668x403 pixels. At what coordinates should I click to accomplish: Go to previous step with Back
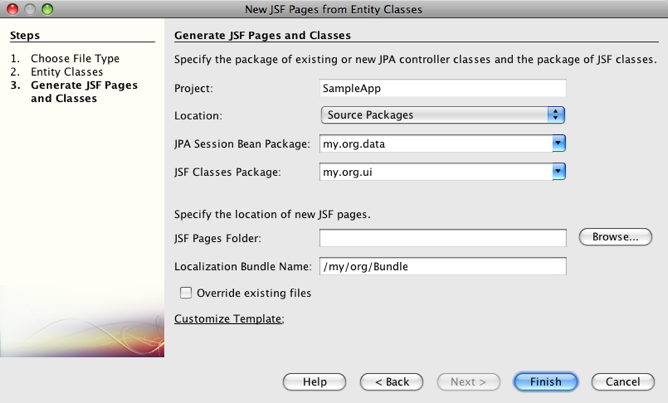tap(391, 382)
